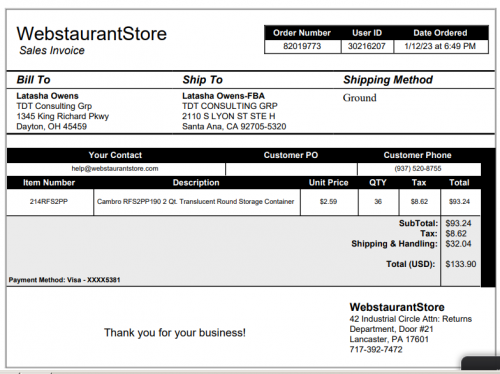Click the Ship To heading
This screenshot has width=500, height=374.
coord(203,80)
